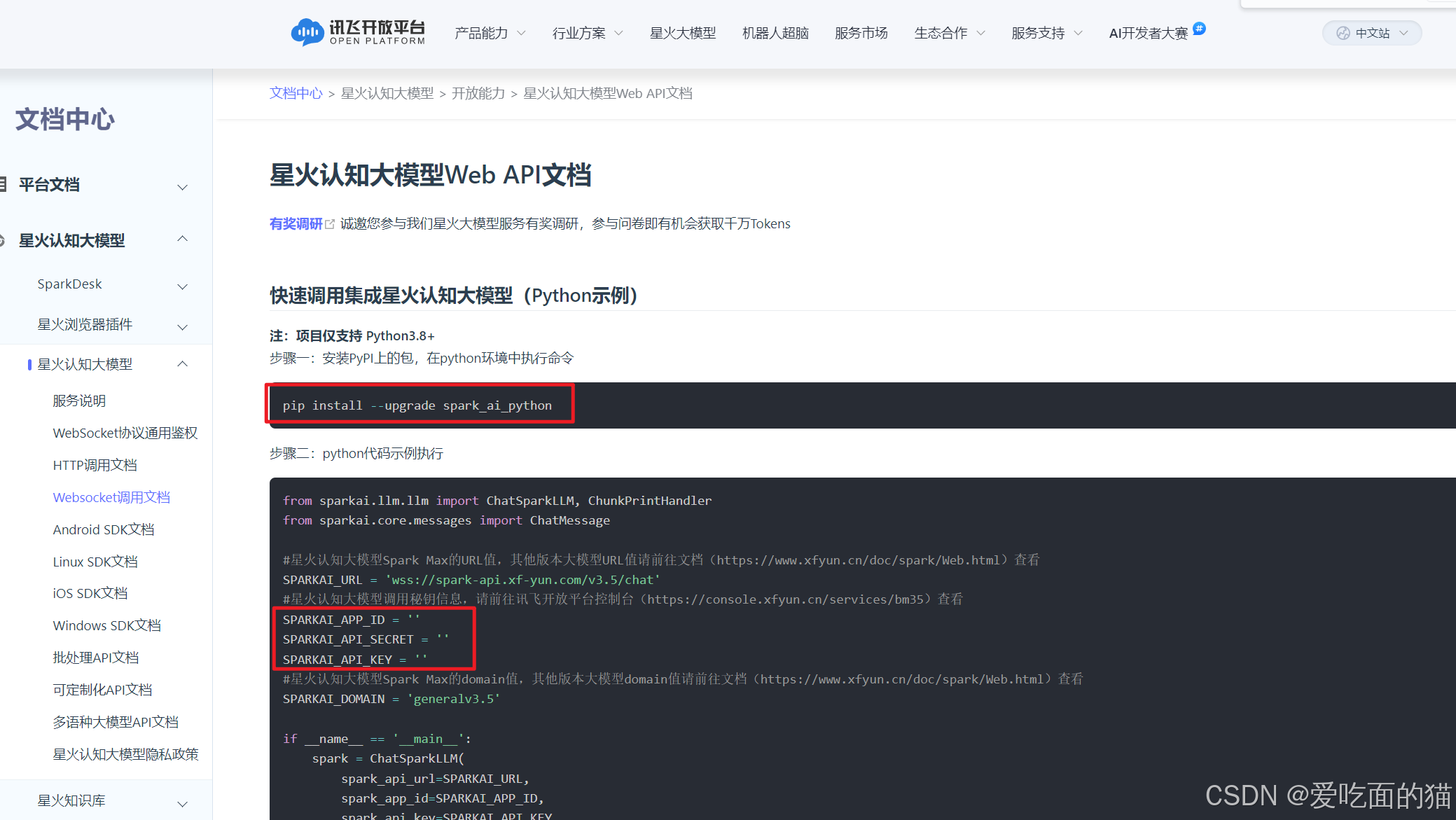The width and height of the screenshot is (1456, 820).
Task: Open the 产品能力 dropdown menu
Action: [490, 33]
